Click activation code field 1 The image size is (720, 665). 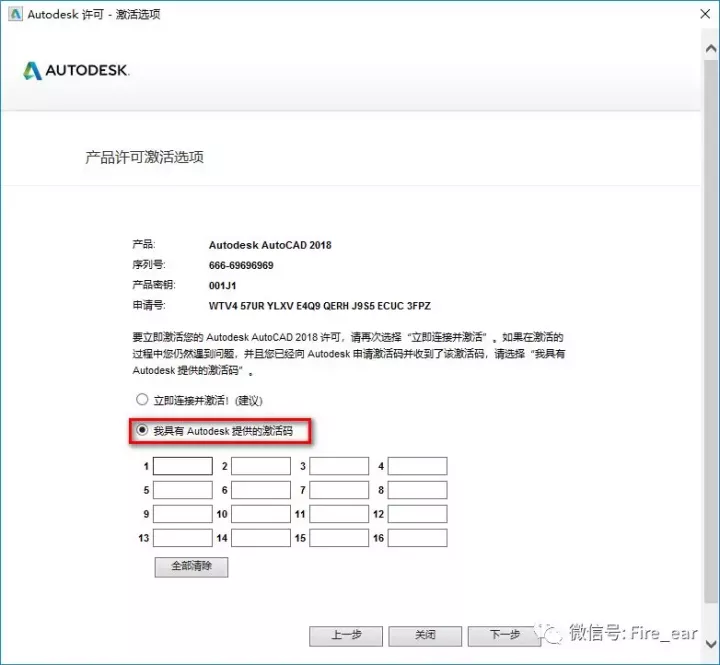coord(182,466)
